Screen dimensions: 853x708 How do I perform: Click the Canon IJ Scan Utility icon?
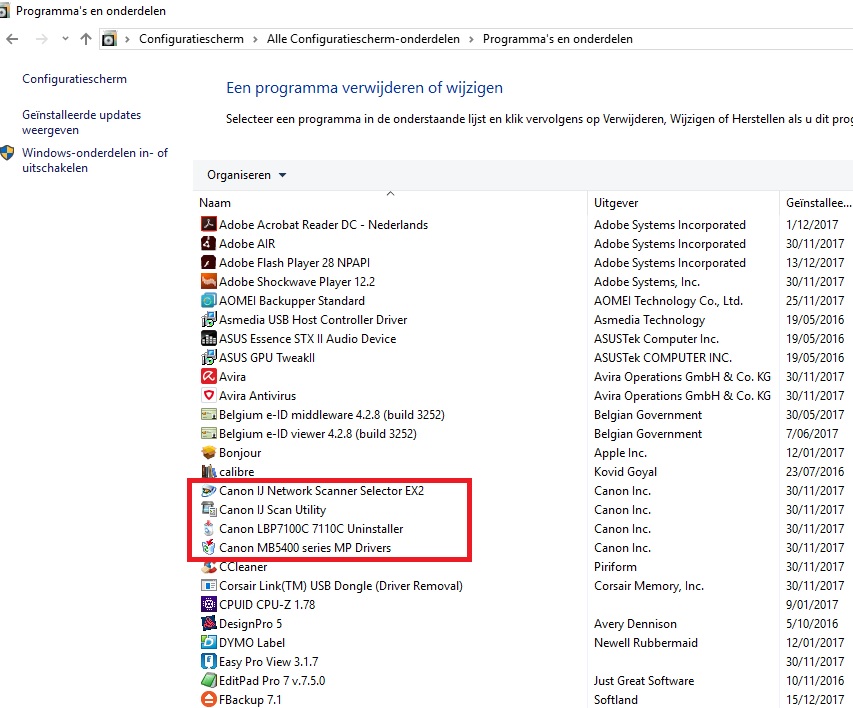pos(208,509)
